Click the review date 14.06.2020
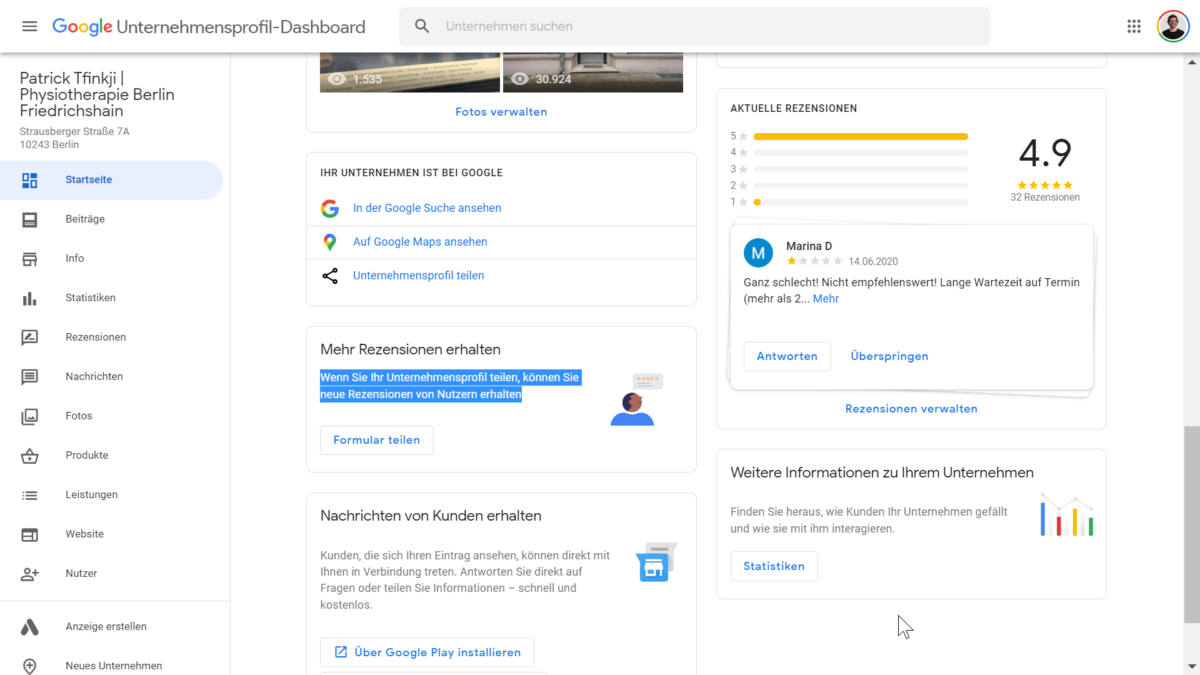Image resolution: width=1200 pixels, height=675 pixels. [x=875, y=260]
